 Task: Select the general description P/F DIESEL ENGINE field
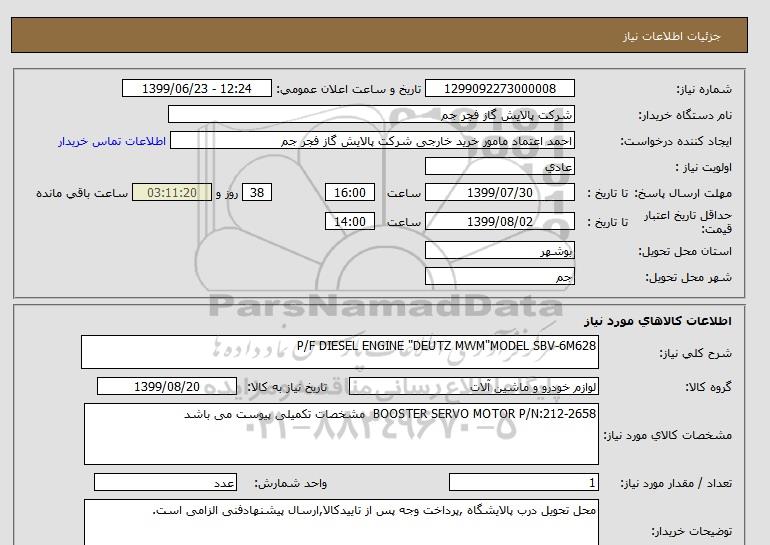pyautogui.click(x=340, y=352)
